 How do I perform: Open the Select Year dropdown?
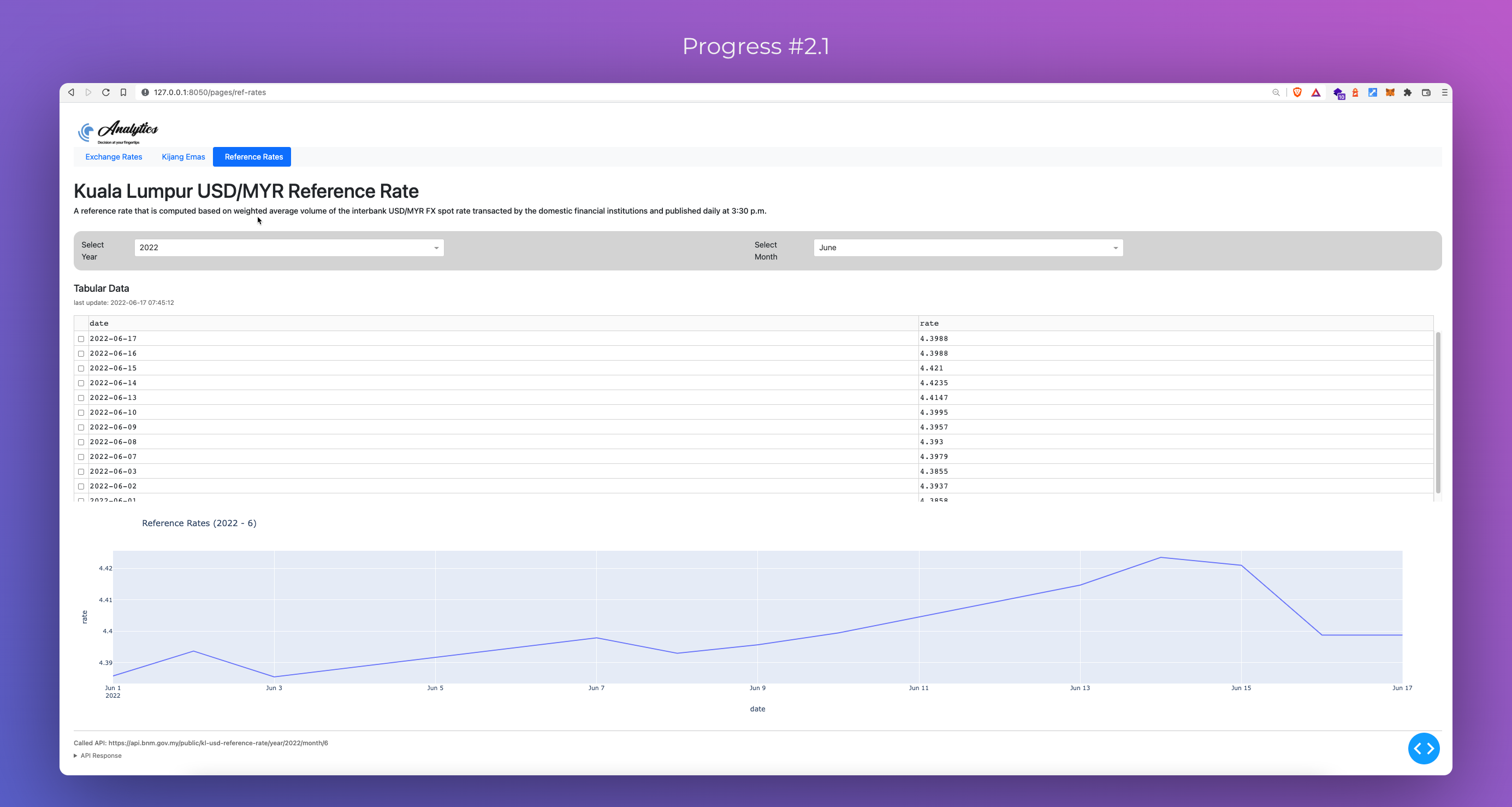pyautogui.click(x=289, y=248)
